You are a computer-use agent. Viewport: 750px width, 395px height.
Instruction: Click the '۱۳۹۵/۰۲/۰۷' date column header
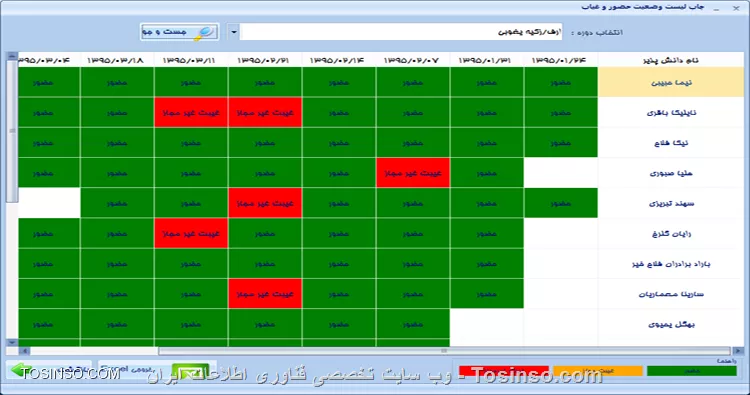[x=413, y=60]
